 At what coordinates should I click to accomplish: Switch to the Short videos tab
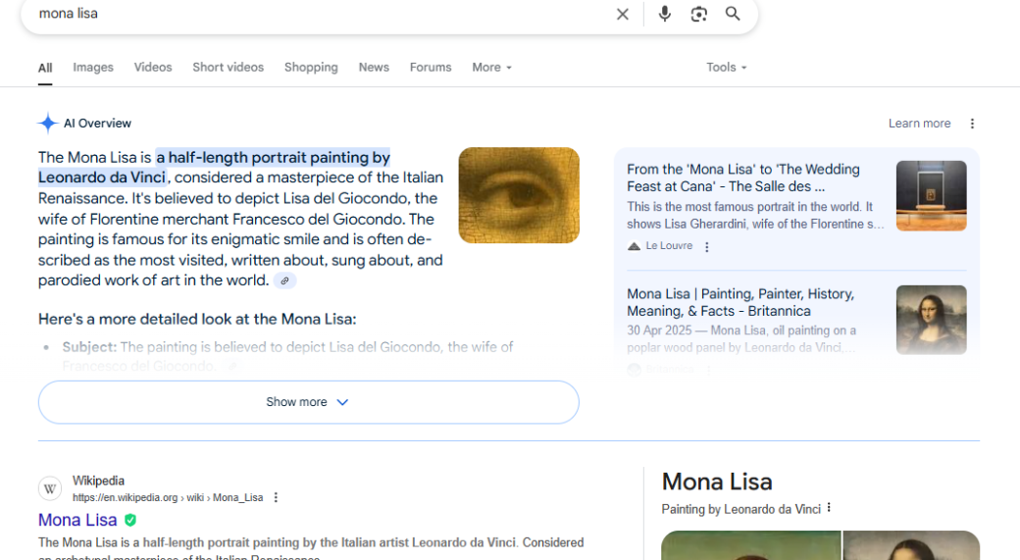228,67
